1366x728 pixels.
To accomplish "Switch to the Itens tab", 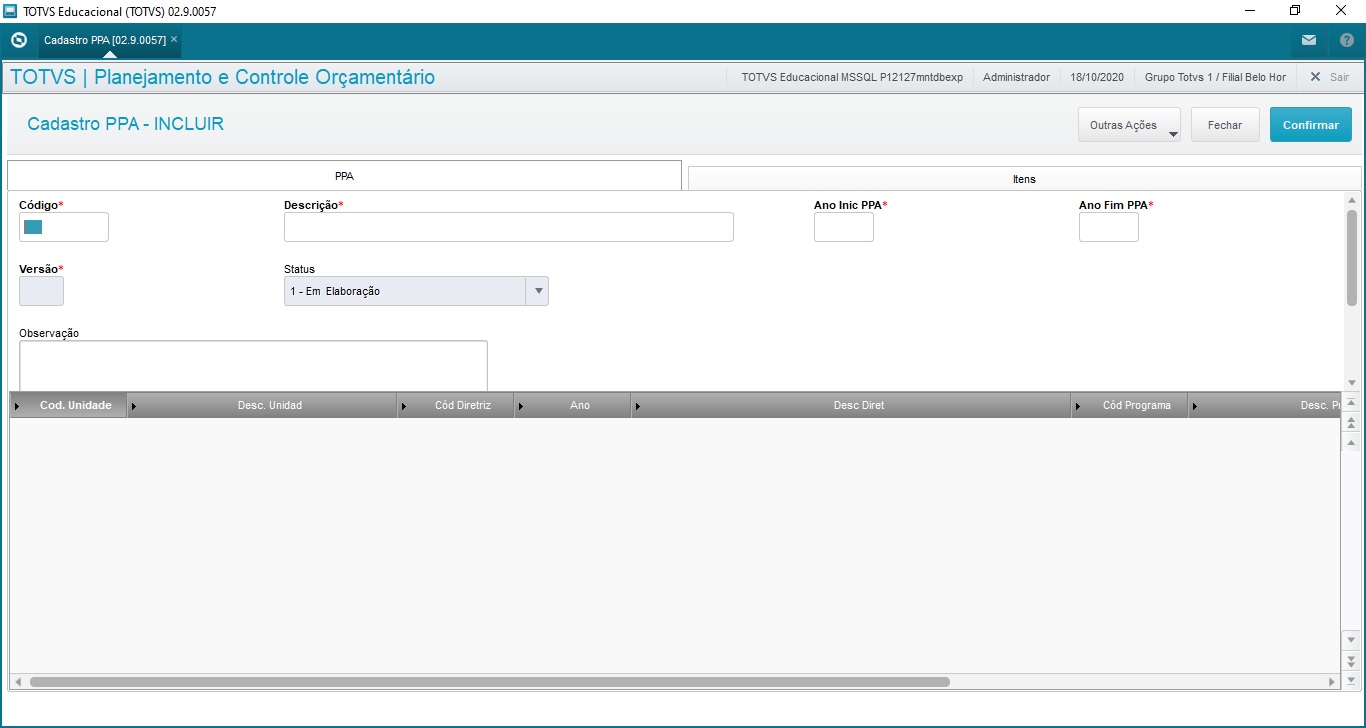I will tap(1024, 179).
